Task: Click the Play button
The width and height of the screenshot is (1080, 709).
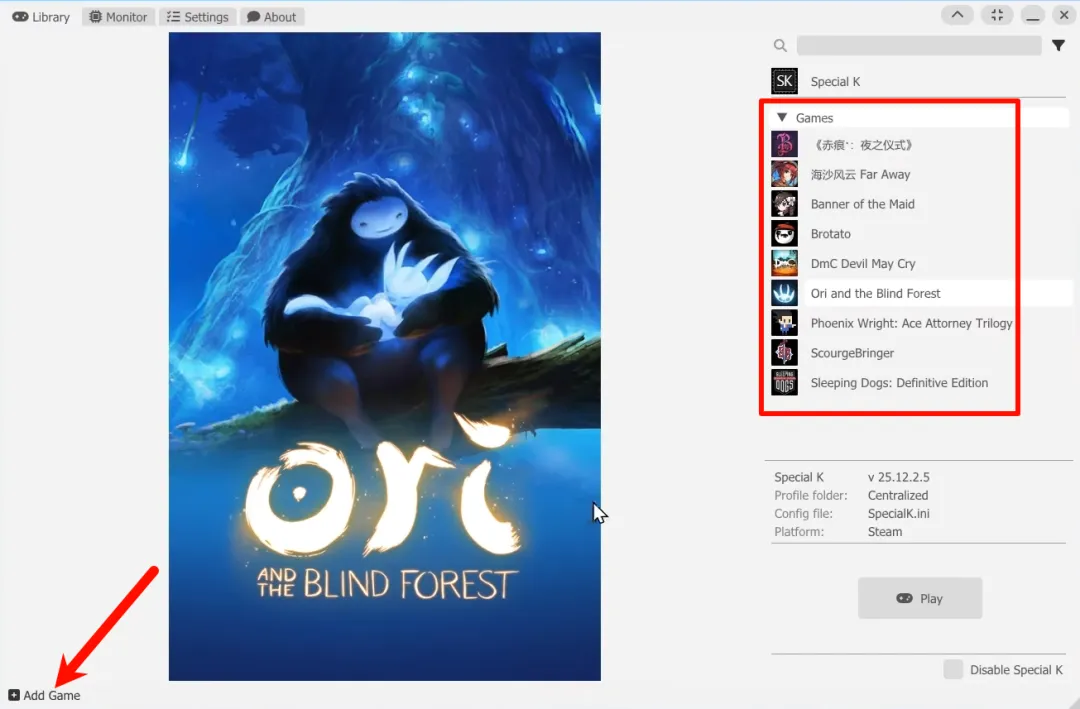Action: coord(920,598)
